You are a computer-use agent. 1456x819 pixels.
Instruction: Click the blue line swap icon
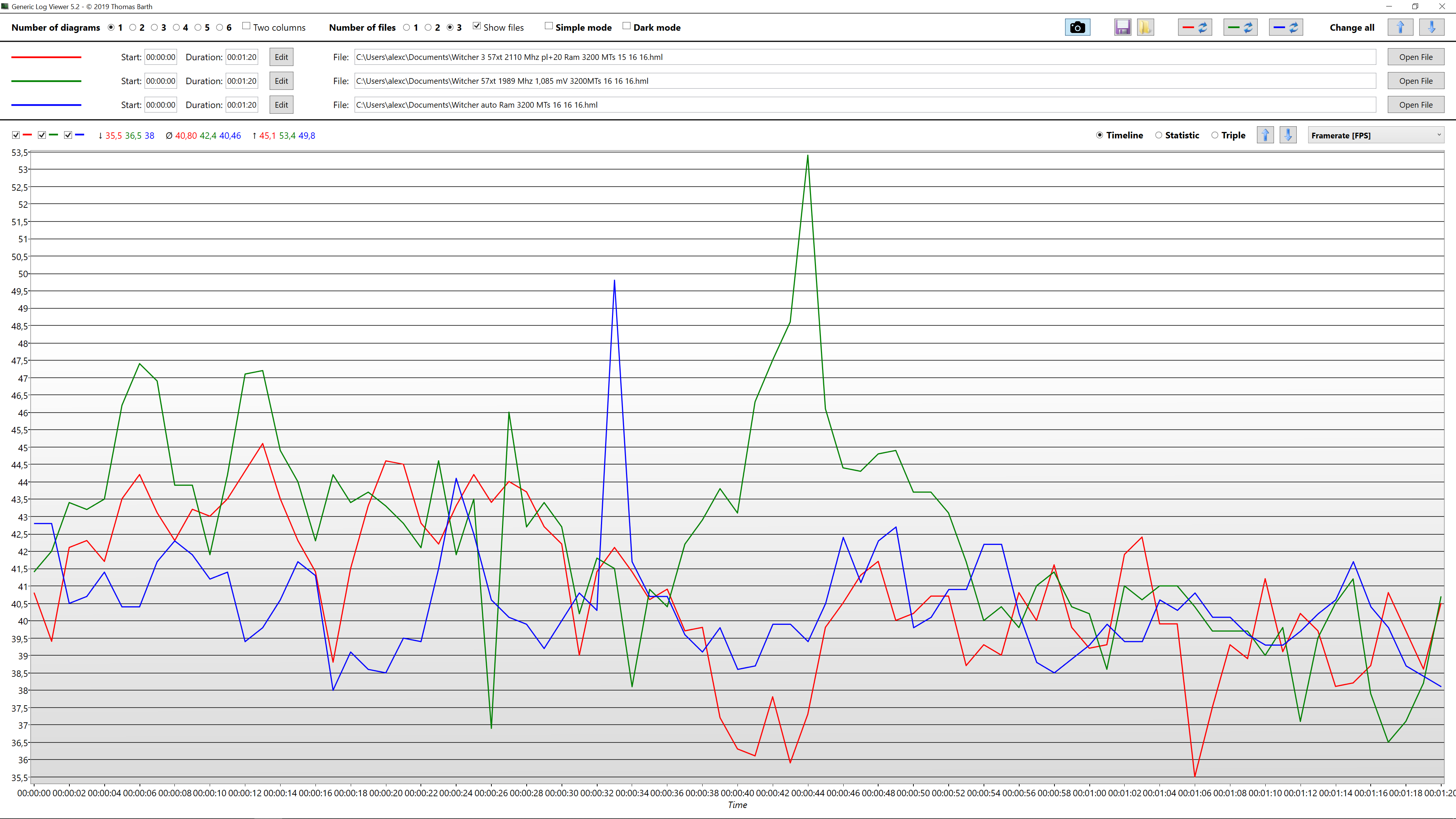(1285, 27)
